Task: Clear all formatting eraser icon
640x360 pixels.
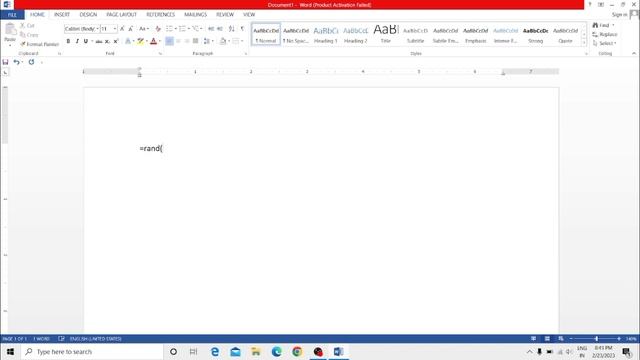Action: pyautogui.click(x=158, y=29)
